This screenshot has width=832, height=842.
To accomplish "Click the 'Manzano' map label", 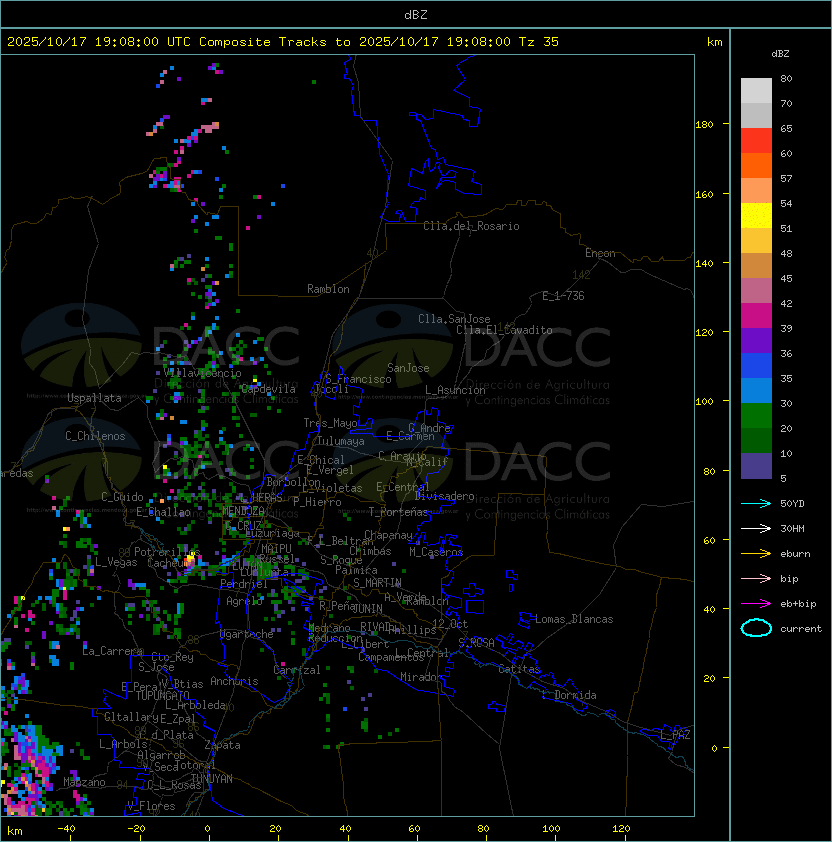I will pyautogui.click(x=84, y=782).
